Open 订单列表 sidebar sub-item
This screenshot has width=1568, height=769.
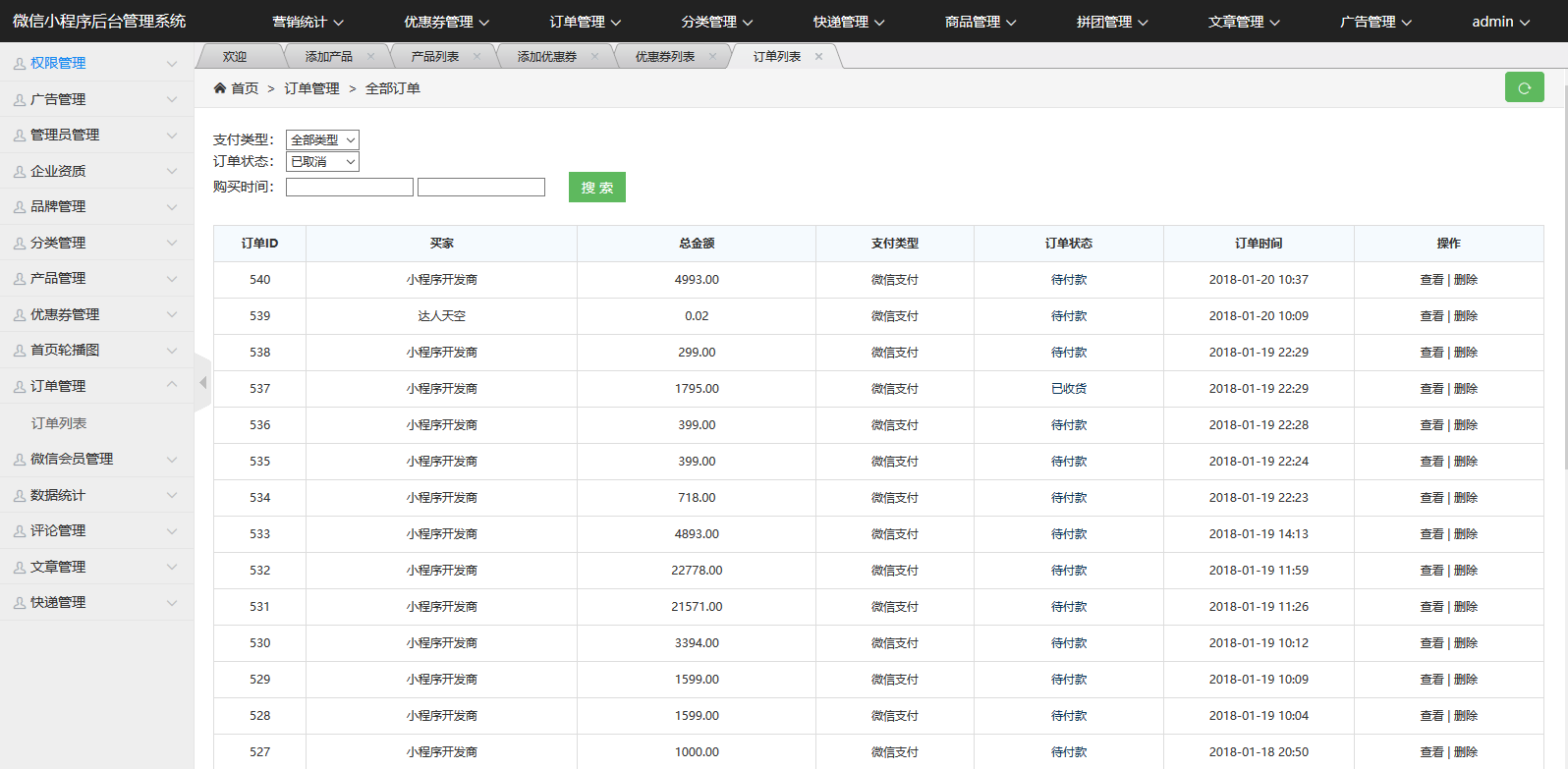click(59, 423)
